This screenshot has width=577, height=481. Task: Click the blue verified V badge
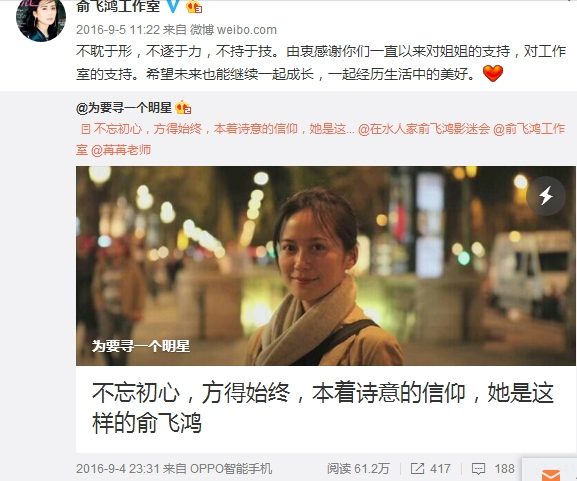(173, 6)
